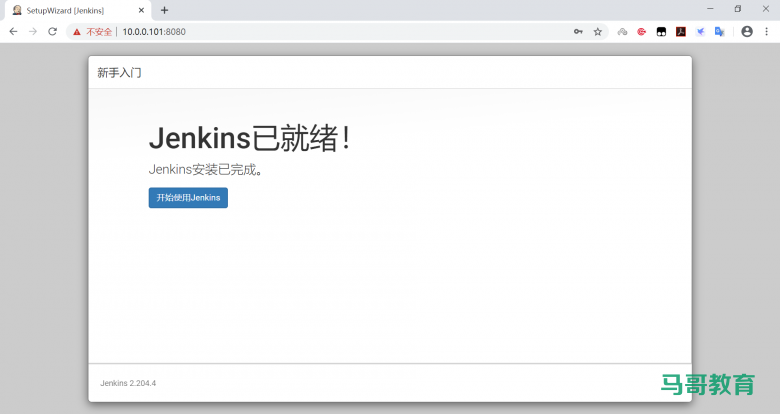Restore down the Chrome window
This screenshot has width=780, height=414.
pos(738,8)
